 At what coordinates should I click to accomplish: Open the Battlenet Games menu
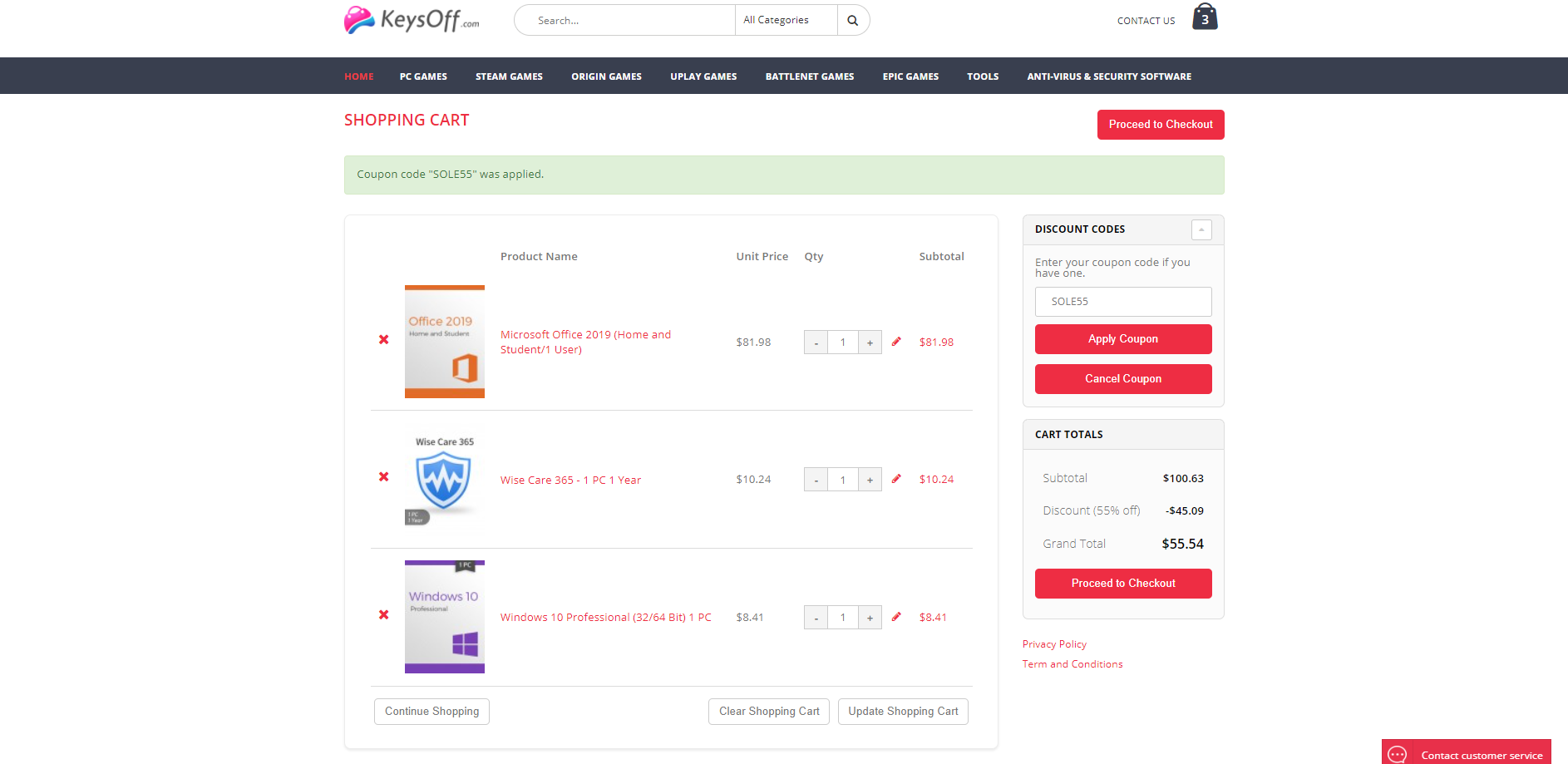(810, 76)
